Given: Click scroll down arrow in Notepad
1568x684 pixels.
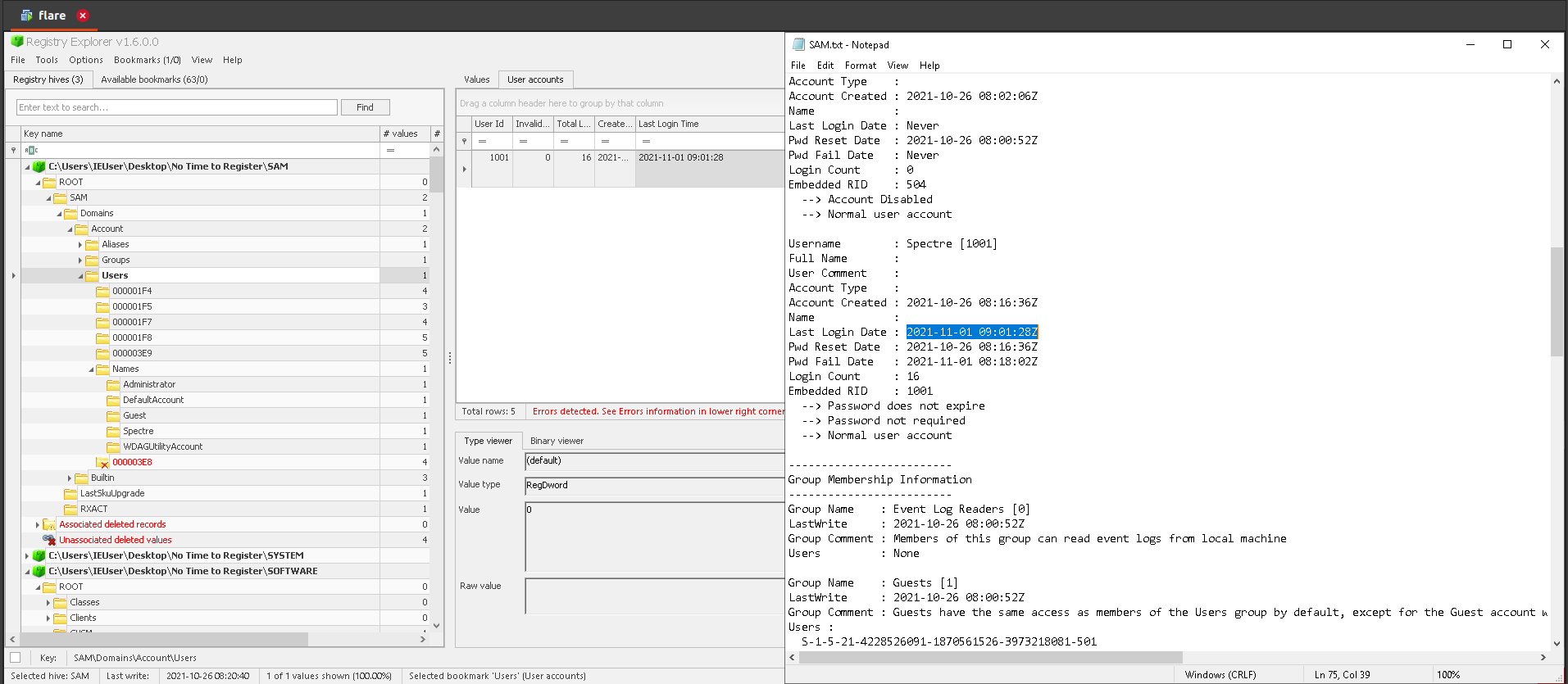Looking at the screenshot, I should (x=1557, y=643).
